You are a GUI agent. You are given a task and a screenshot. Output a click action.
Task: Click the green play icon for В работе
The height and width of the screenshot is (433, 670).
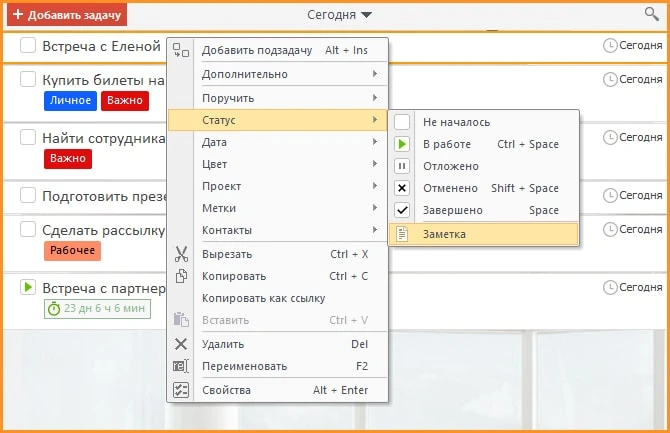(402, 144)
